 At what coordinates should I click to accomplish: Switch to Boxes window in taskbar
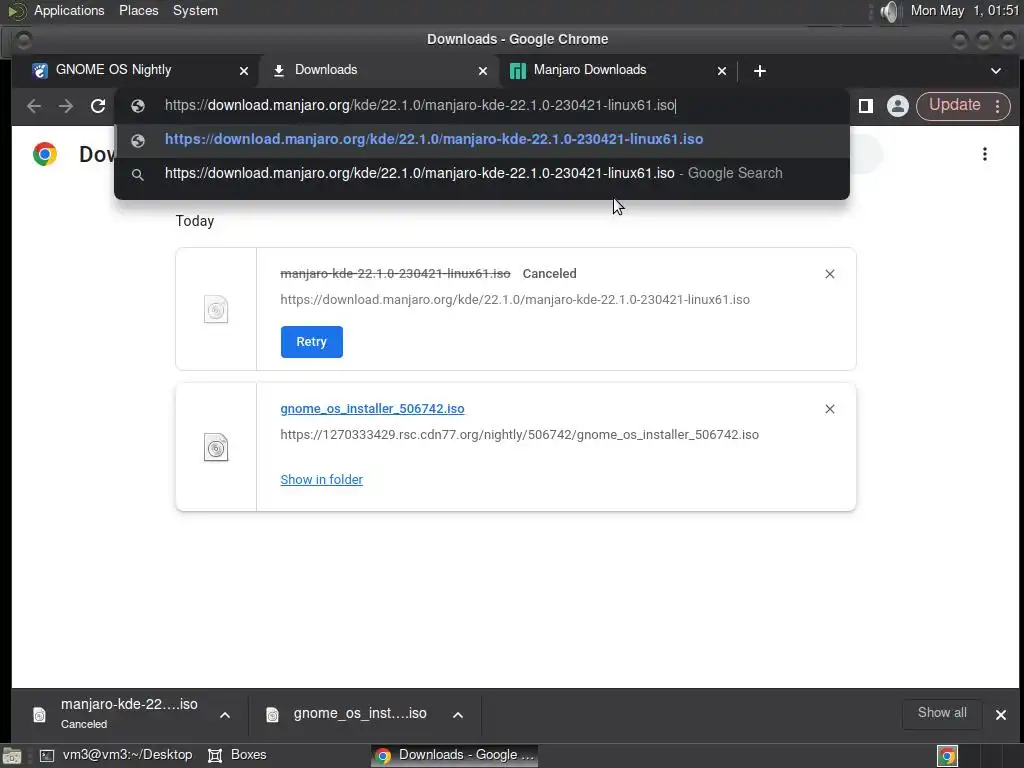[x=237, y=755]
